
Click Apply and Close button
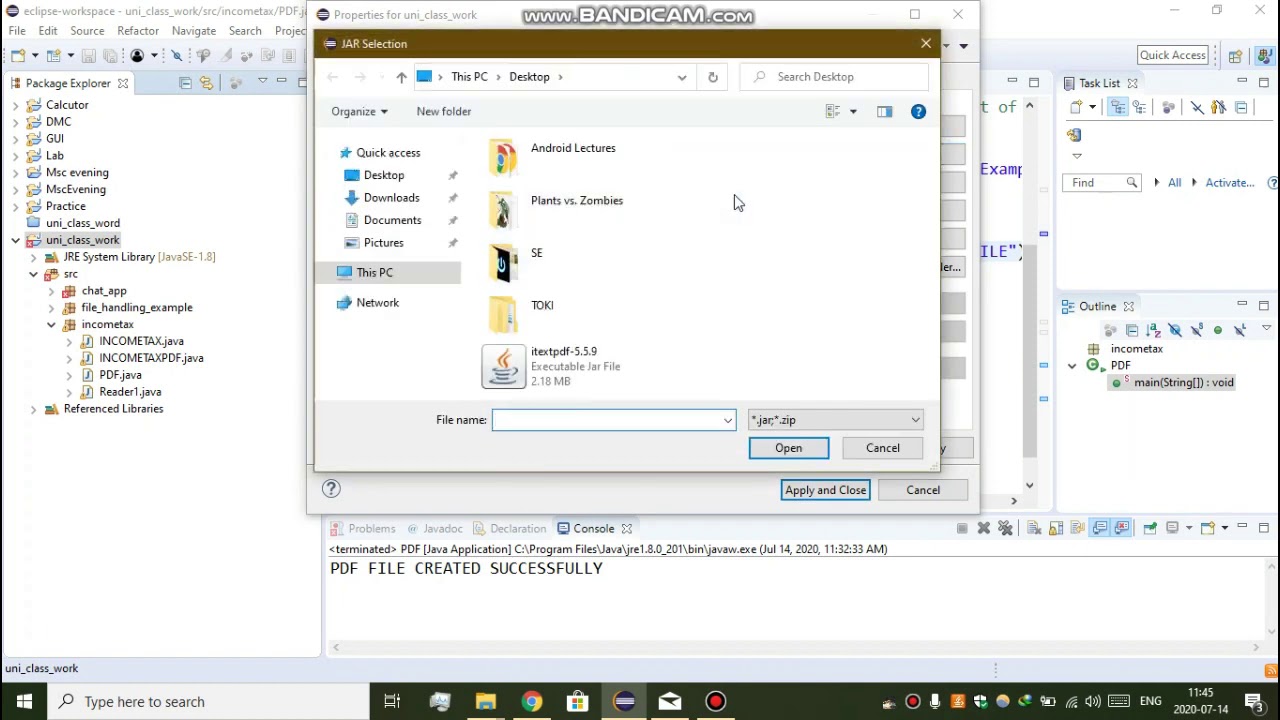pos(825,490)
